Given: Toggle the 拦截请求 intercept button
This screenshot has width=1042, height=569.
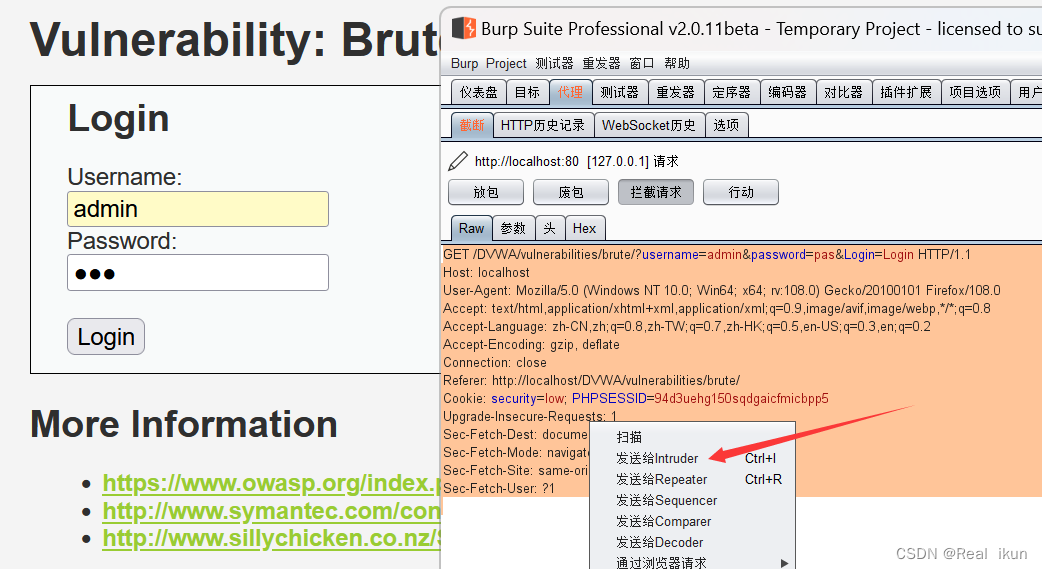Looking at the screenshot, I should coord(656,192).
